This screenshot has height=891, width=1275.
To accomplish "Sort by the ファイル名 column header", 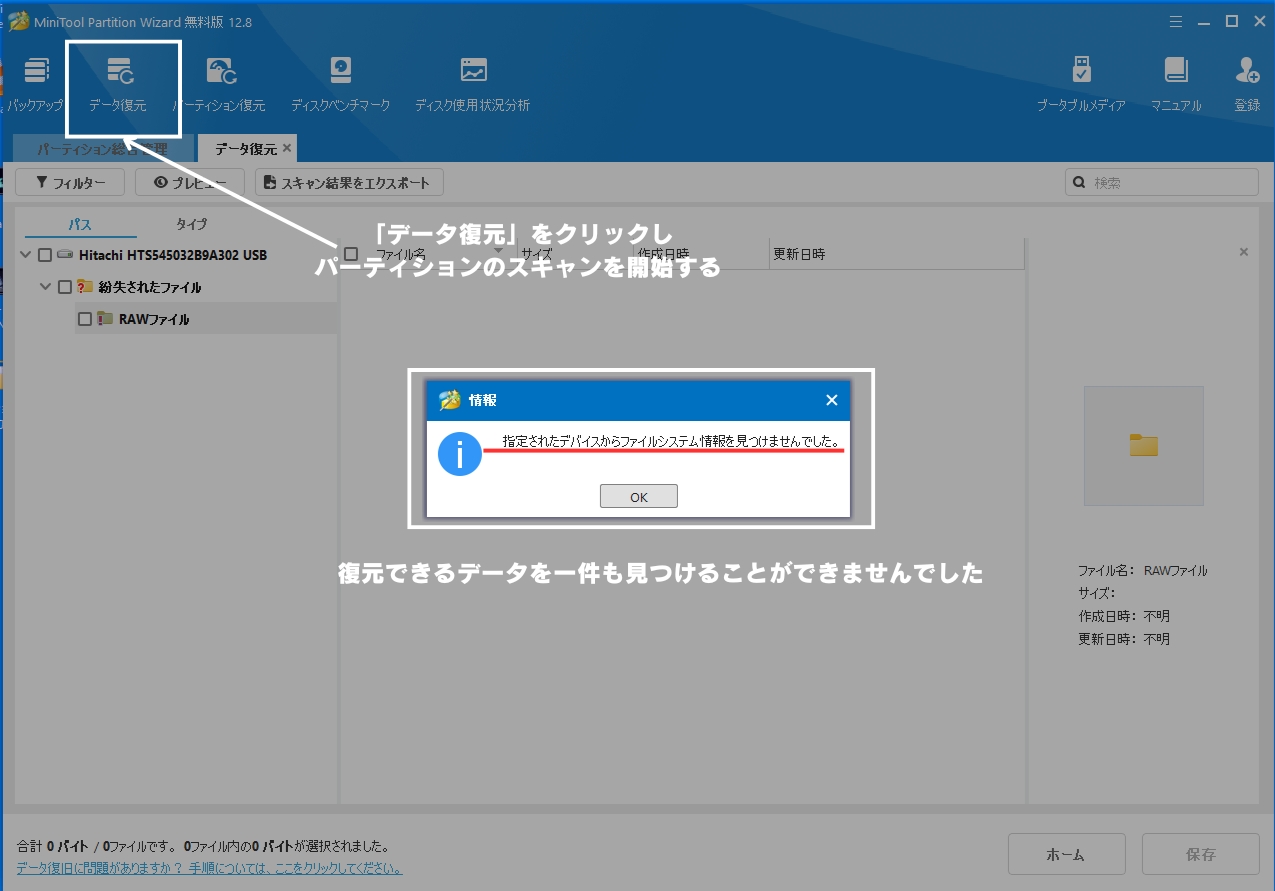I will [401, 254].
